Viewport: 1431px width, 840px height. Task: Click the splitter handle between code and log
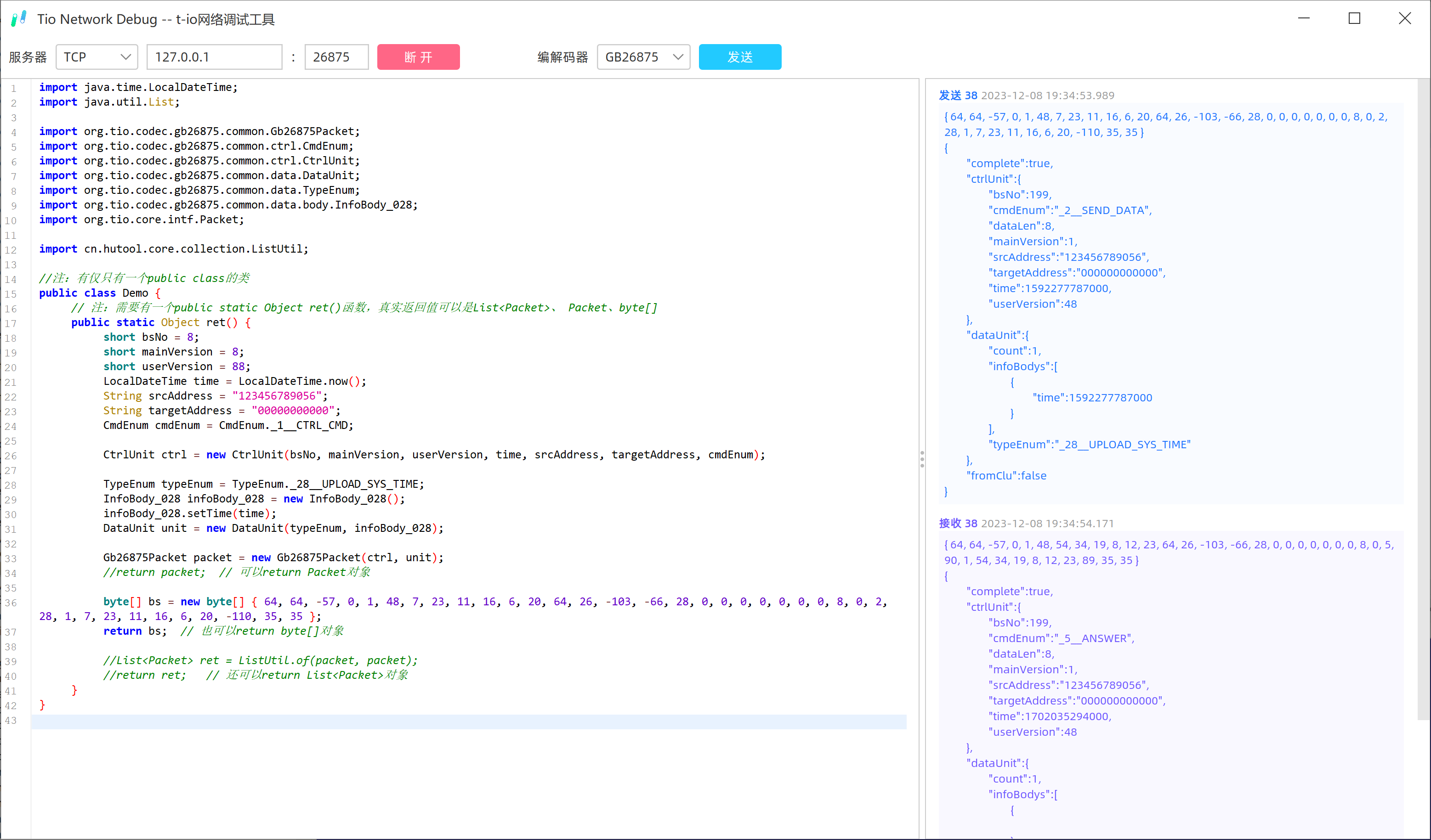[922, 459]
